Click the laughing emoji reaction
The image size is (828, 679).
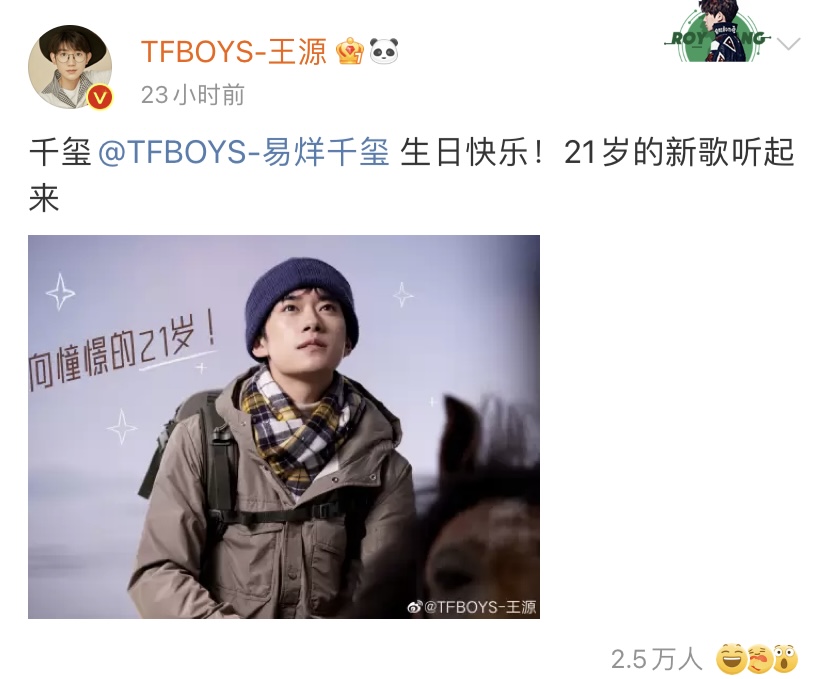pos(730,659)
